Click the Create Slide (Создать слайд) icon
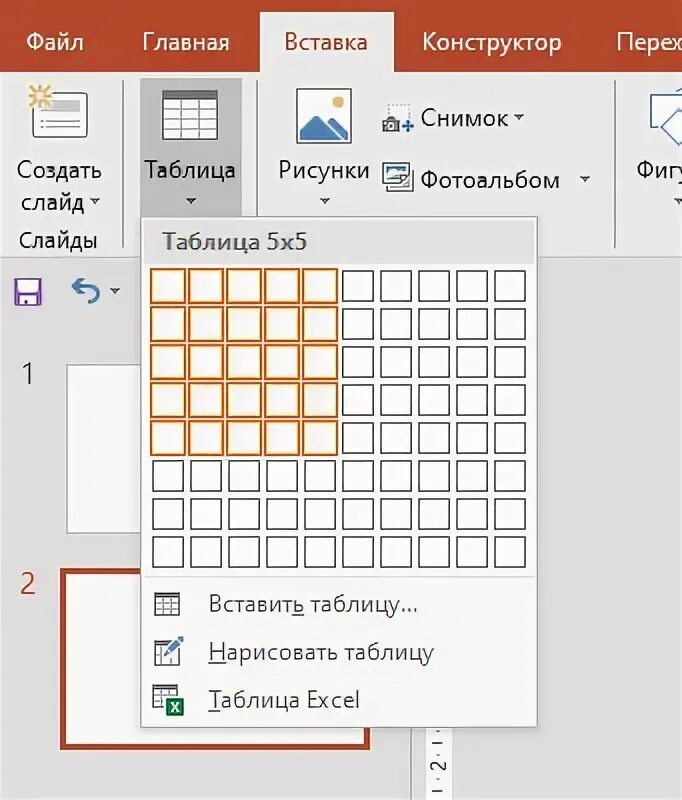This screenshot has width=682, height=800. [59, 112]
